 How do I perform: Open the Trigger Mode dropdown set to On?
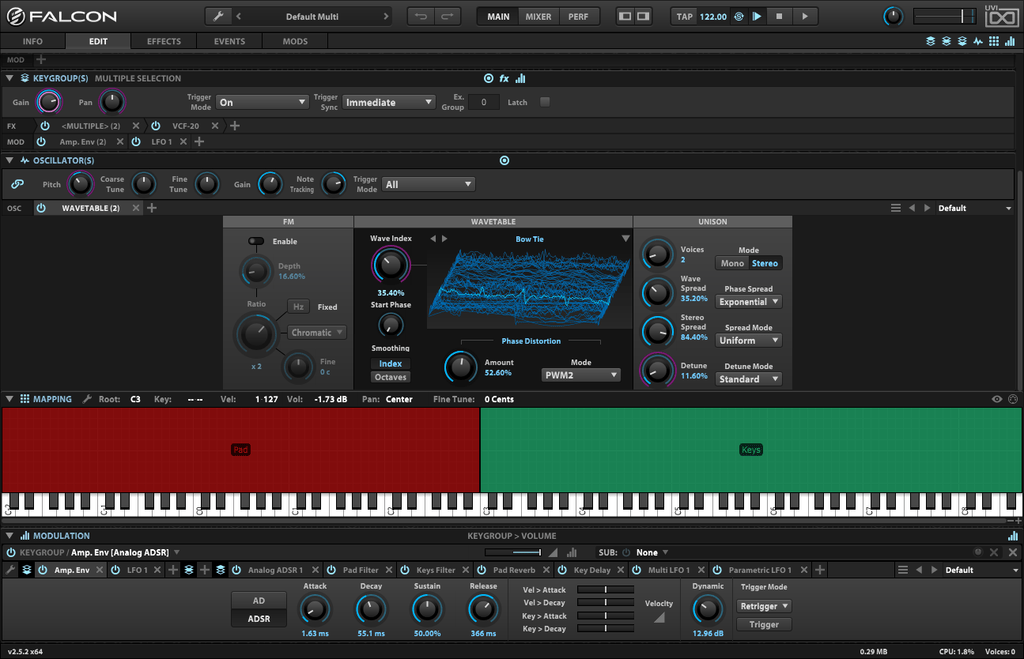(x=262, y=101)
